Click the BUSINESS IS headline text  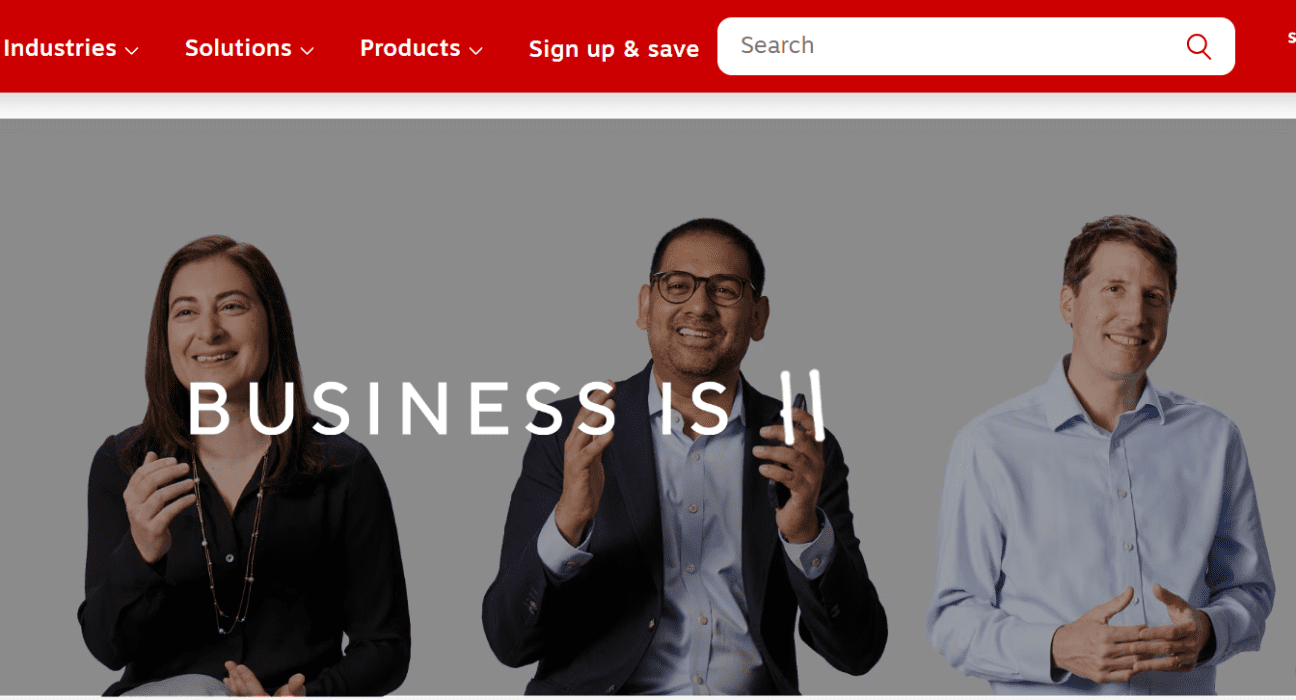pos(460,409)
